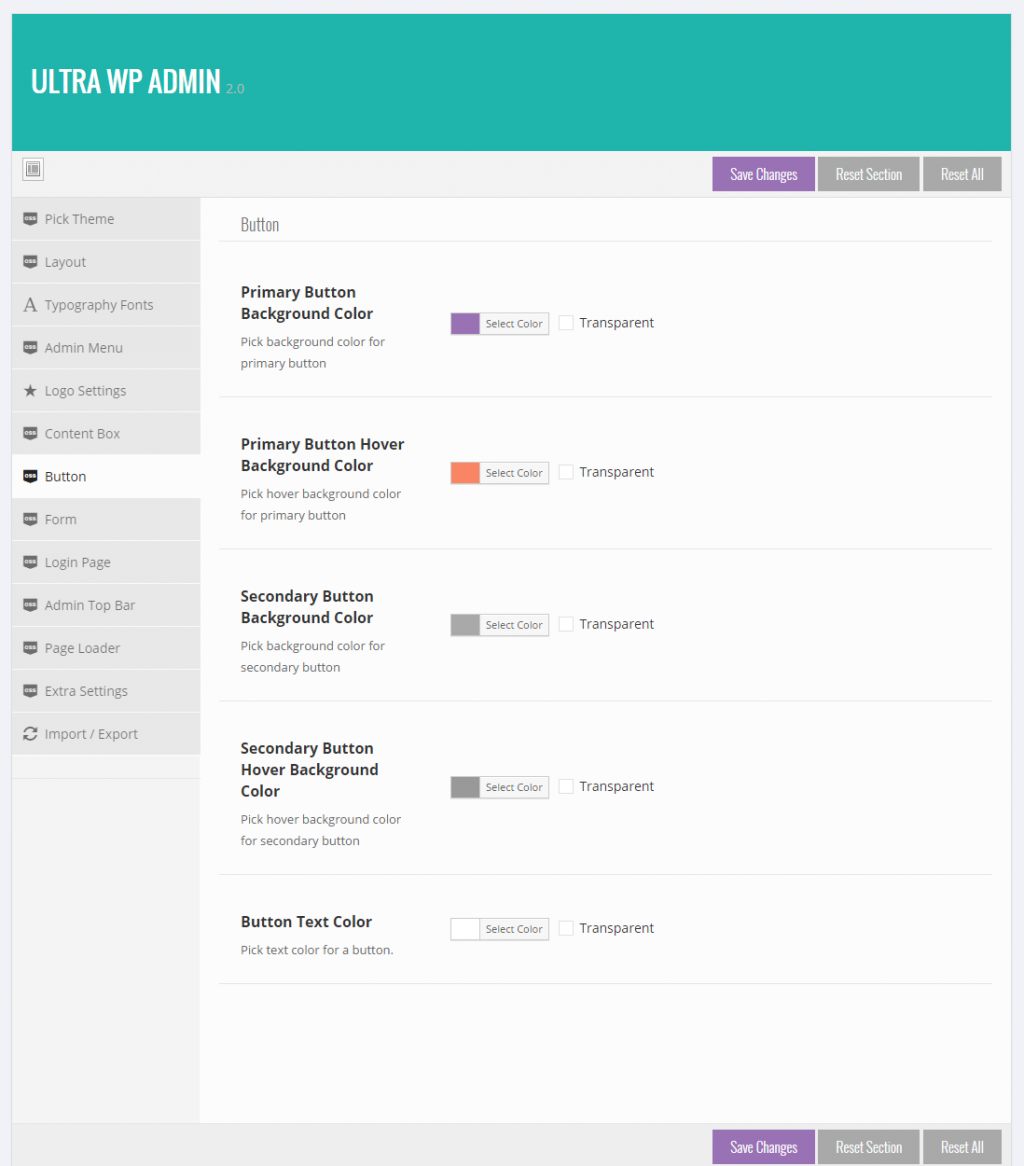Click the CSS icon beside Login Page
The width and height of the screenshot is (1024, 1166).
[30, 562]
